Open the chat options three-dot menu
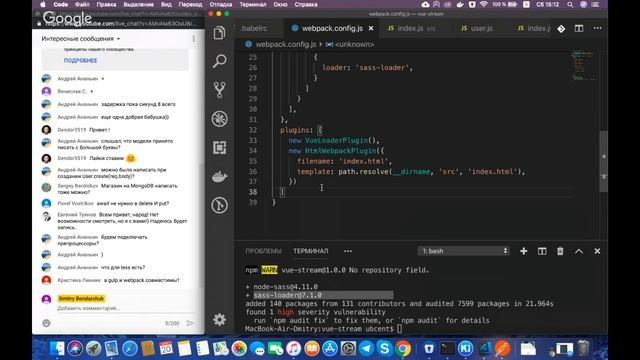 (x=193, y=39)
